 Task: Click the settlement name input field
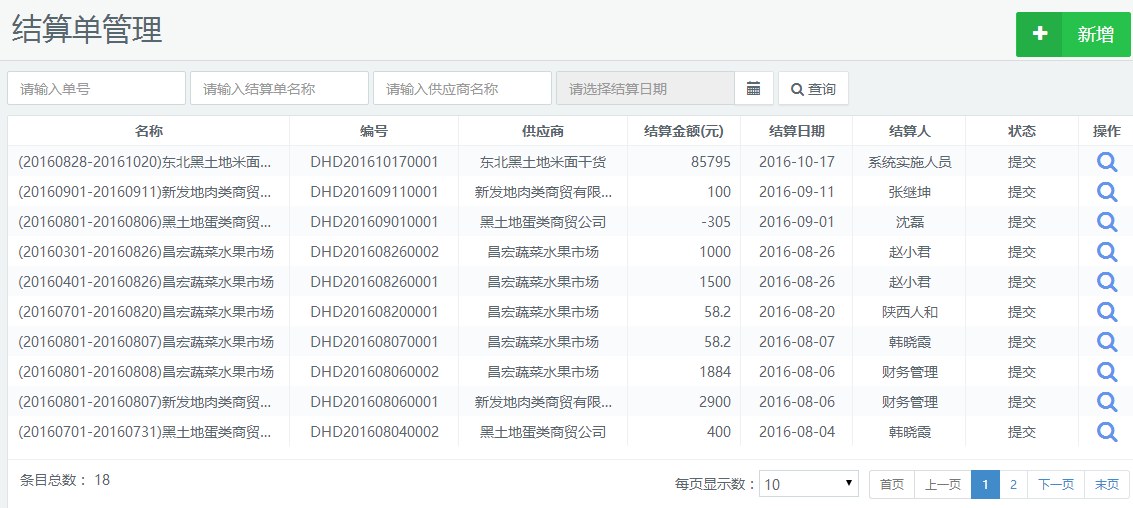click(279, 88)
